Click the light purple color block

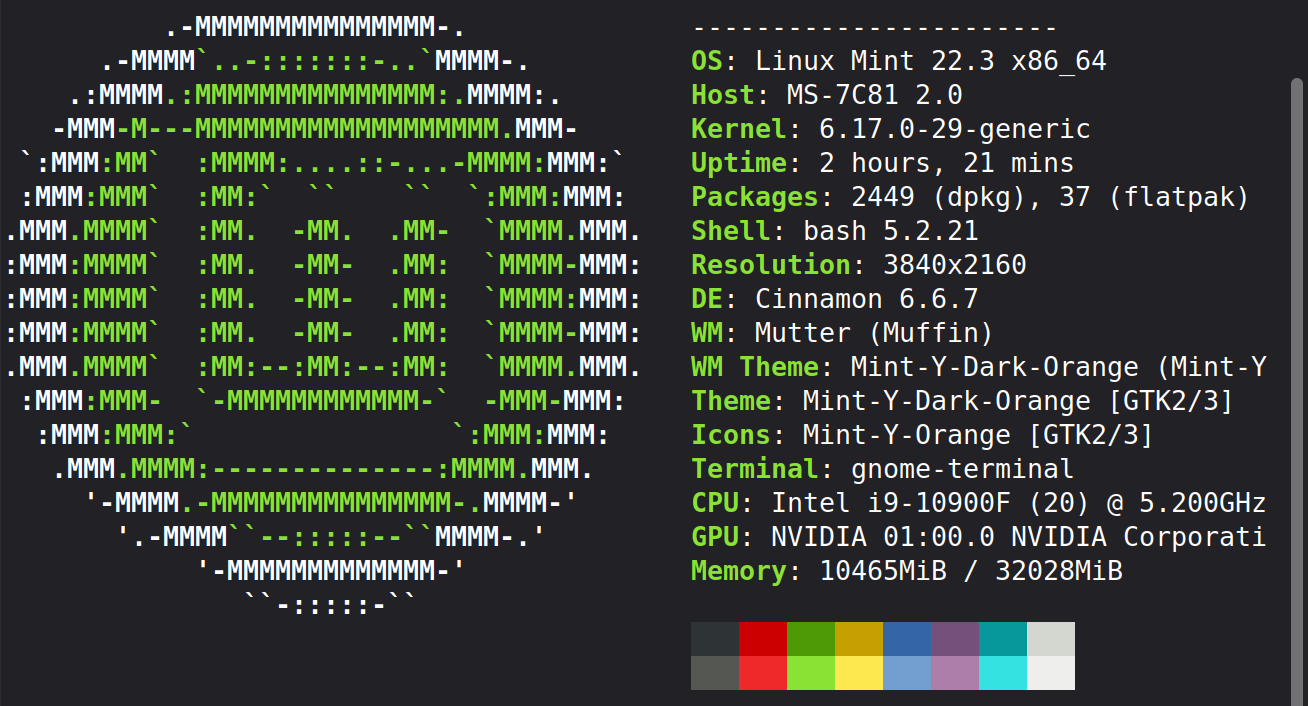pos(955,673)
